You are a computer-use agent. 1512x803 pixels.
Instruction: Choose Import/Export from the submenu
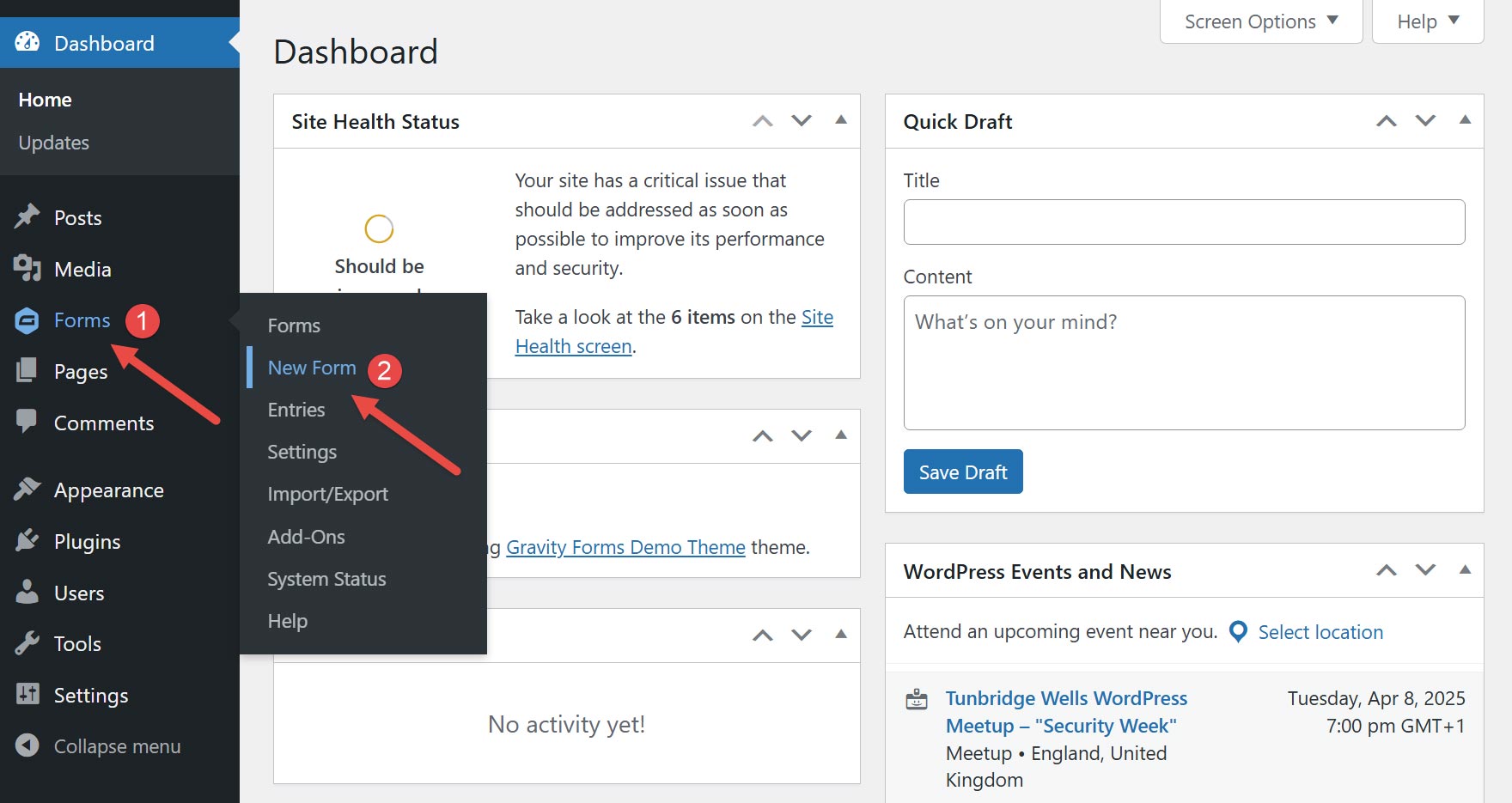[x=327, y=494]
